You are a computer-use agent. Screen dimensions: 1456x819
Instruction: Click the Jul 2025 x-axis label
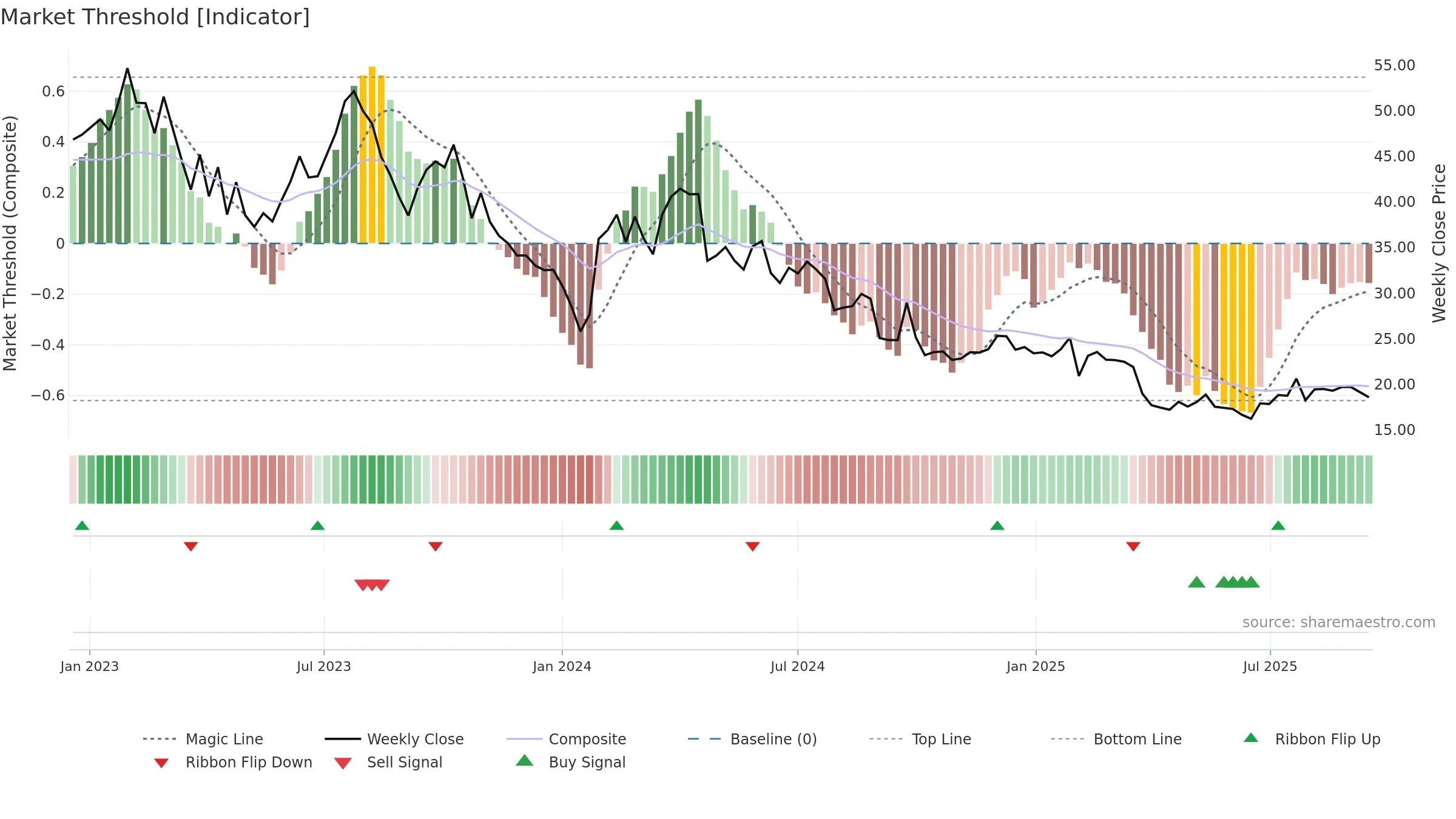point(1270,666)
